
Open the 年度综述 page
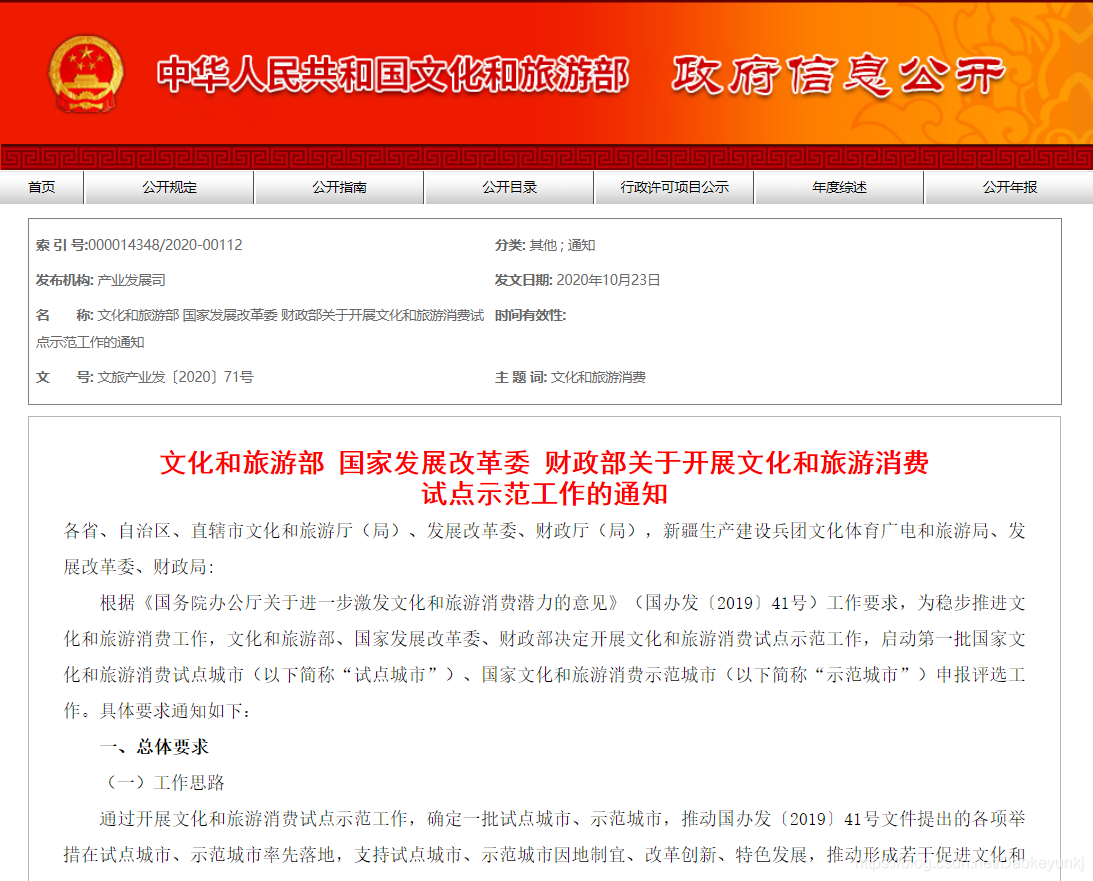pyautogui.click(x=838, y=187)
